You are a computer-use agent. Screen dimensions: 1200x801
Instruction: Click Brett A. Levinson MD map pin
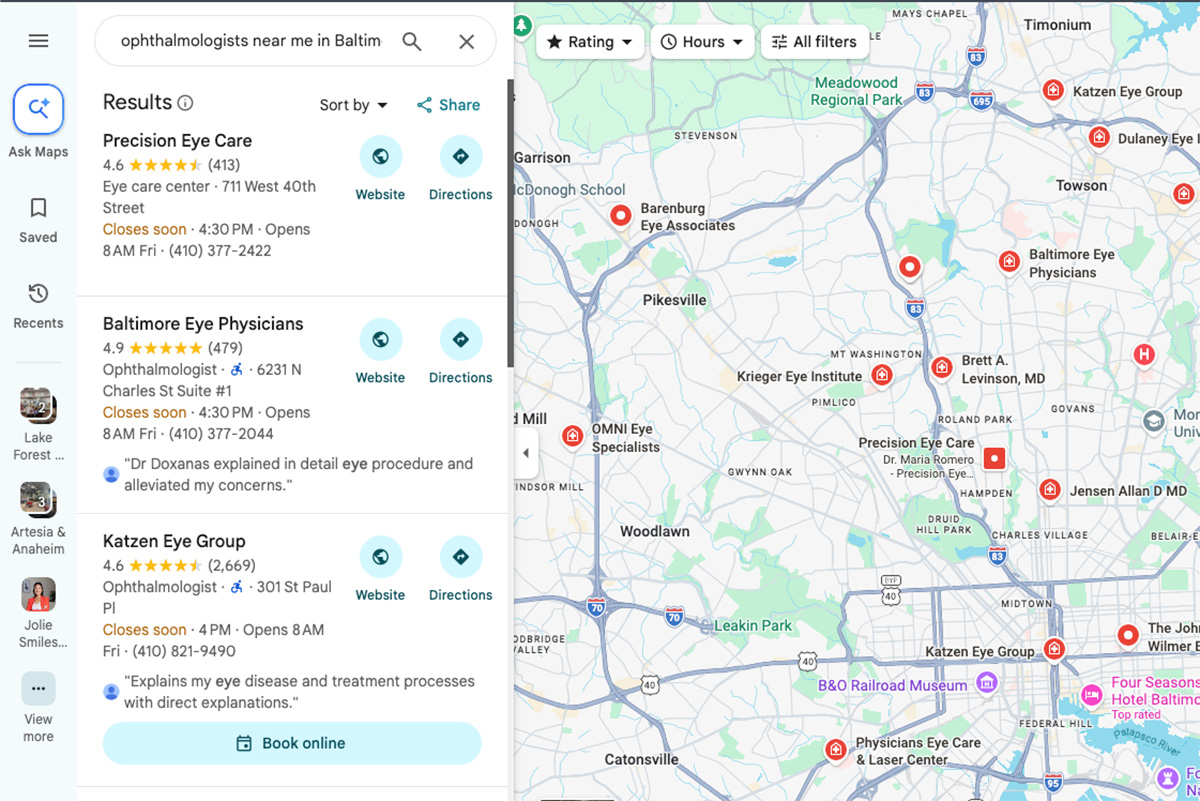pyautogui.click(x=941, y=367)
